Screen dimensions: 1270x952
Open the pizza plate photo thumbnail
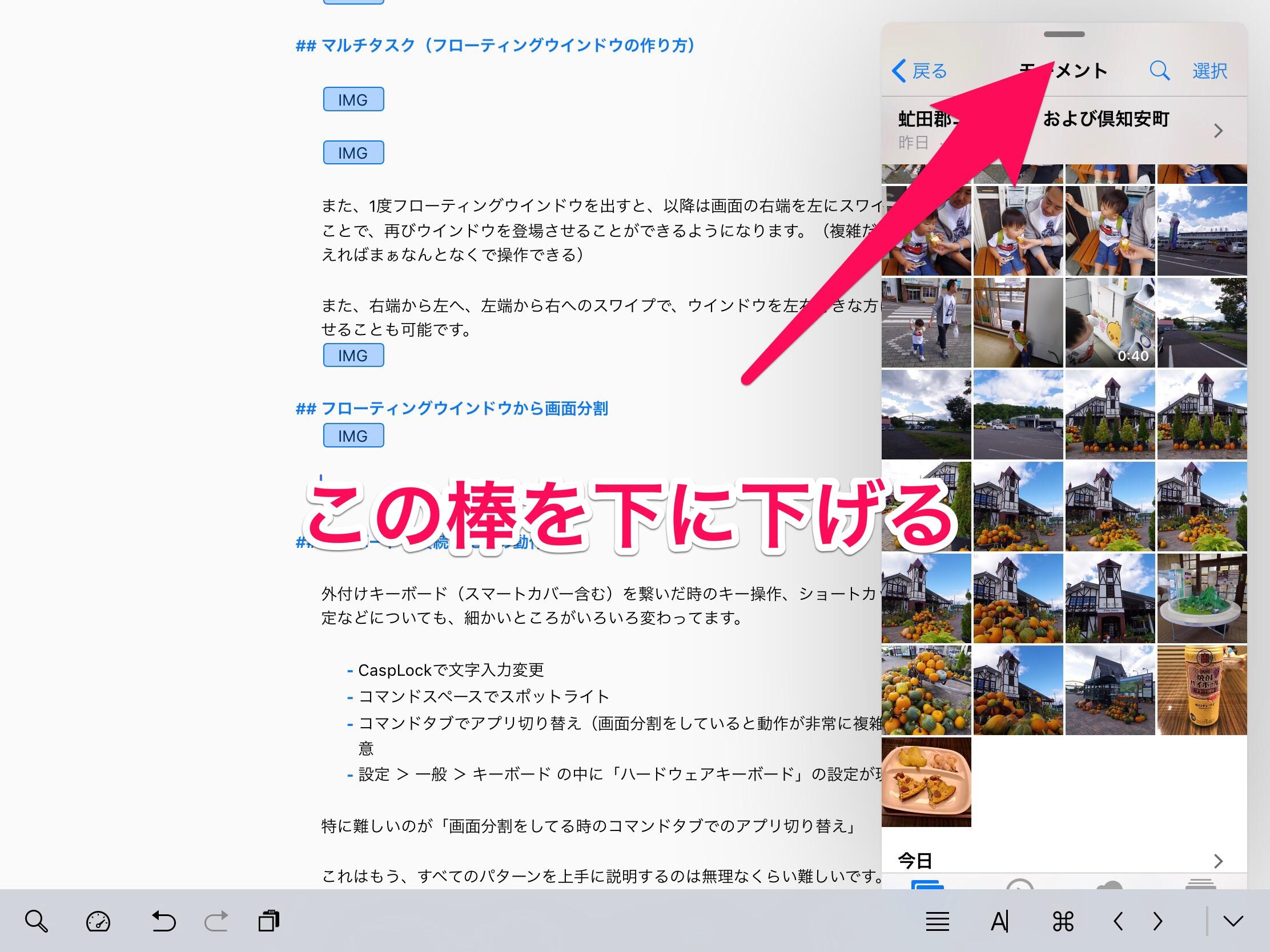coord(926,782)
